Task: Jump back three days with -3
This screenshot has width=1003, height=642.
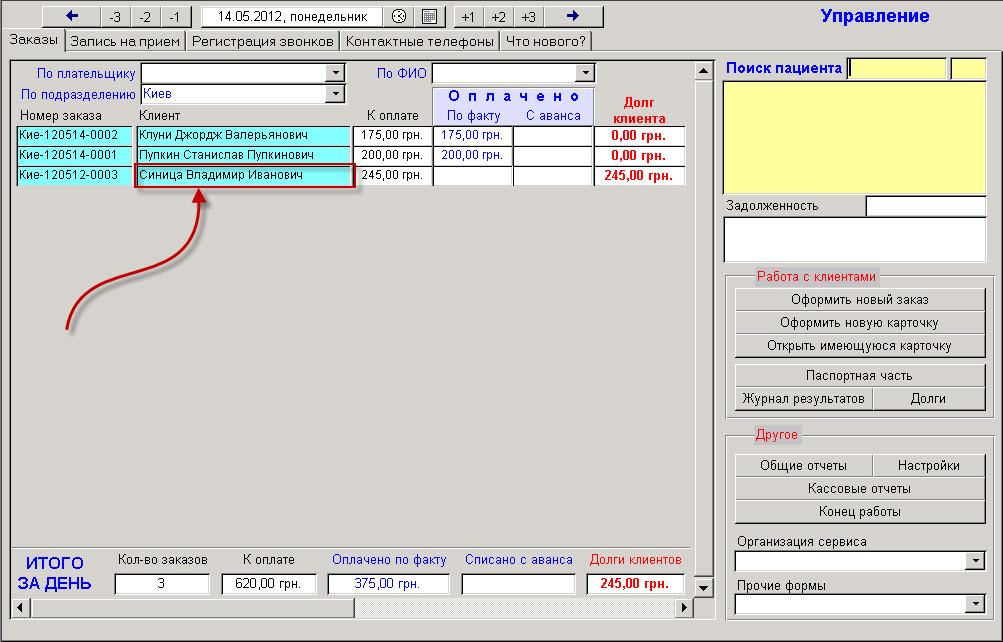Action: pos(115,17)
